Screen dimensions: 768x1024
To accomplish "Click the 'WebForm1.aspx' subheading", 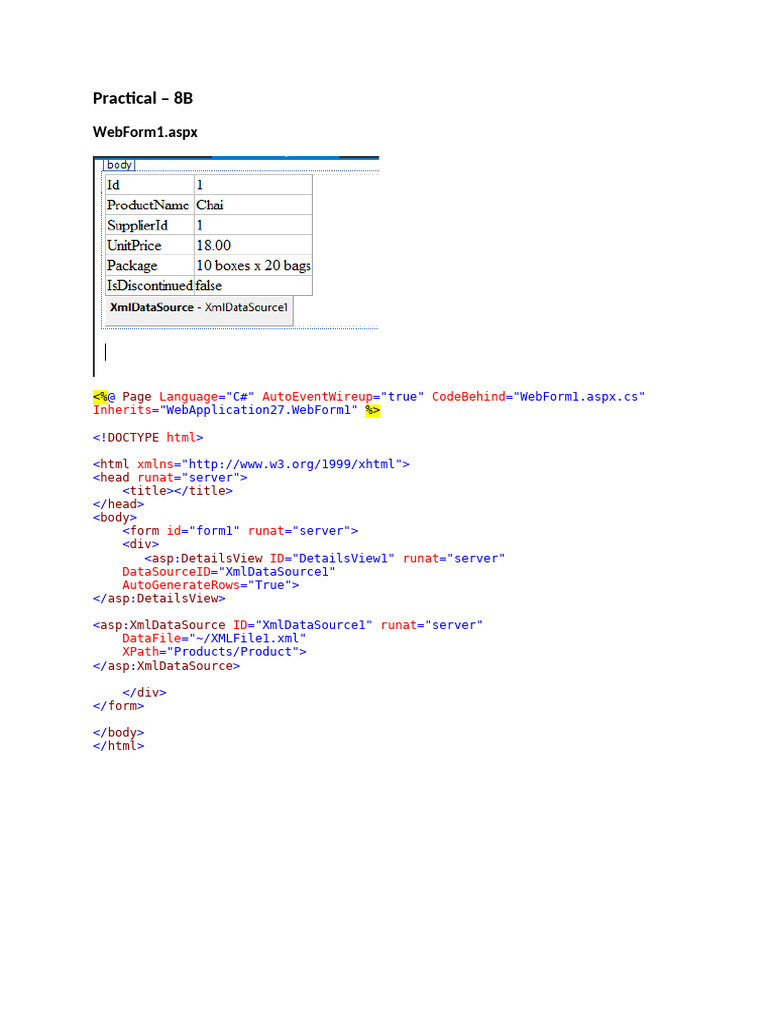I will 145,132.
